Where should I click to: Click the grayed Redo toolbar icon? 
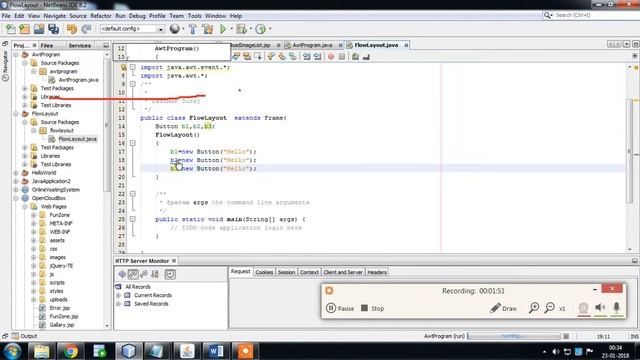click(86, 29)
